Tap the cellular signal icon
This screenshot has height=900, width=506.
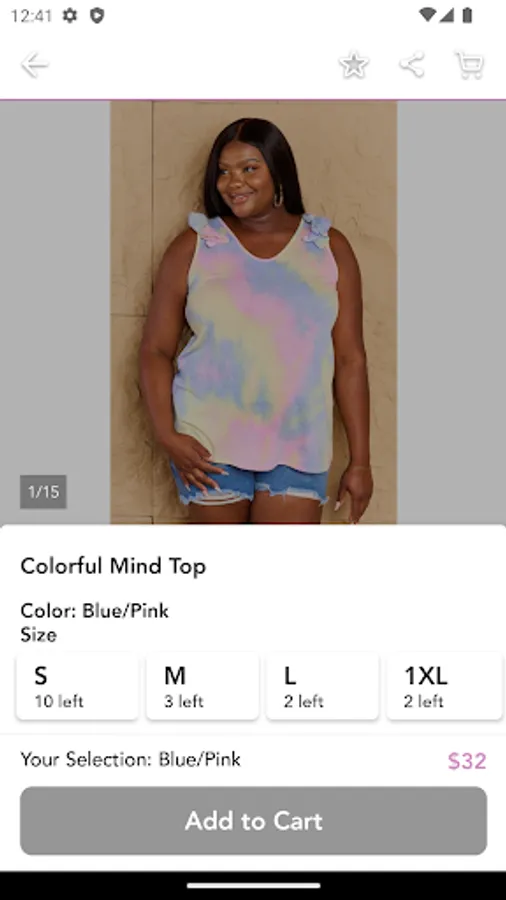[447, 15]
